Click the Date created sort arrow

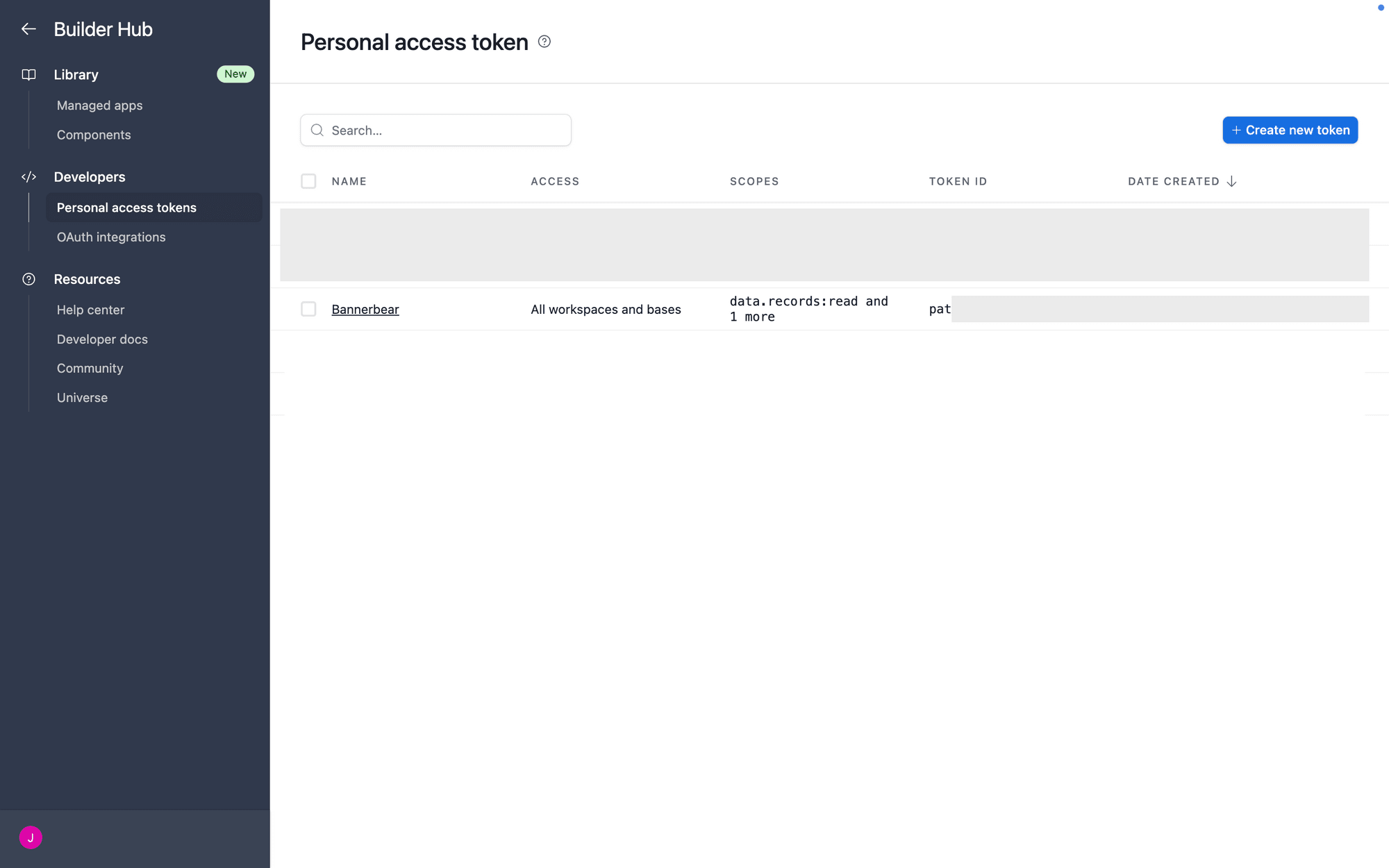(1232, 181)
